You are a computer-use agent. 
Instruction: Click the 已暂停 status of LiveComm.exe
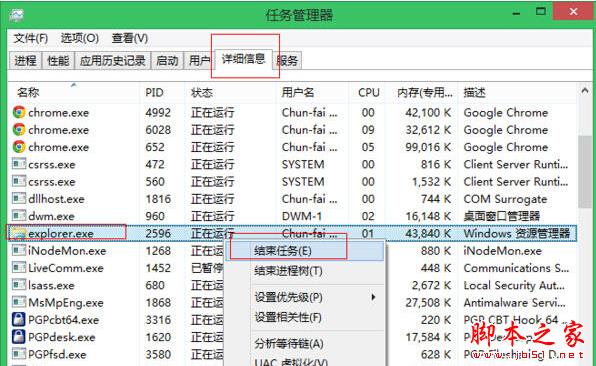point(207,268)
